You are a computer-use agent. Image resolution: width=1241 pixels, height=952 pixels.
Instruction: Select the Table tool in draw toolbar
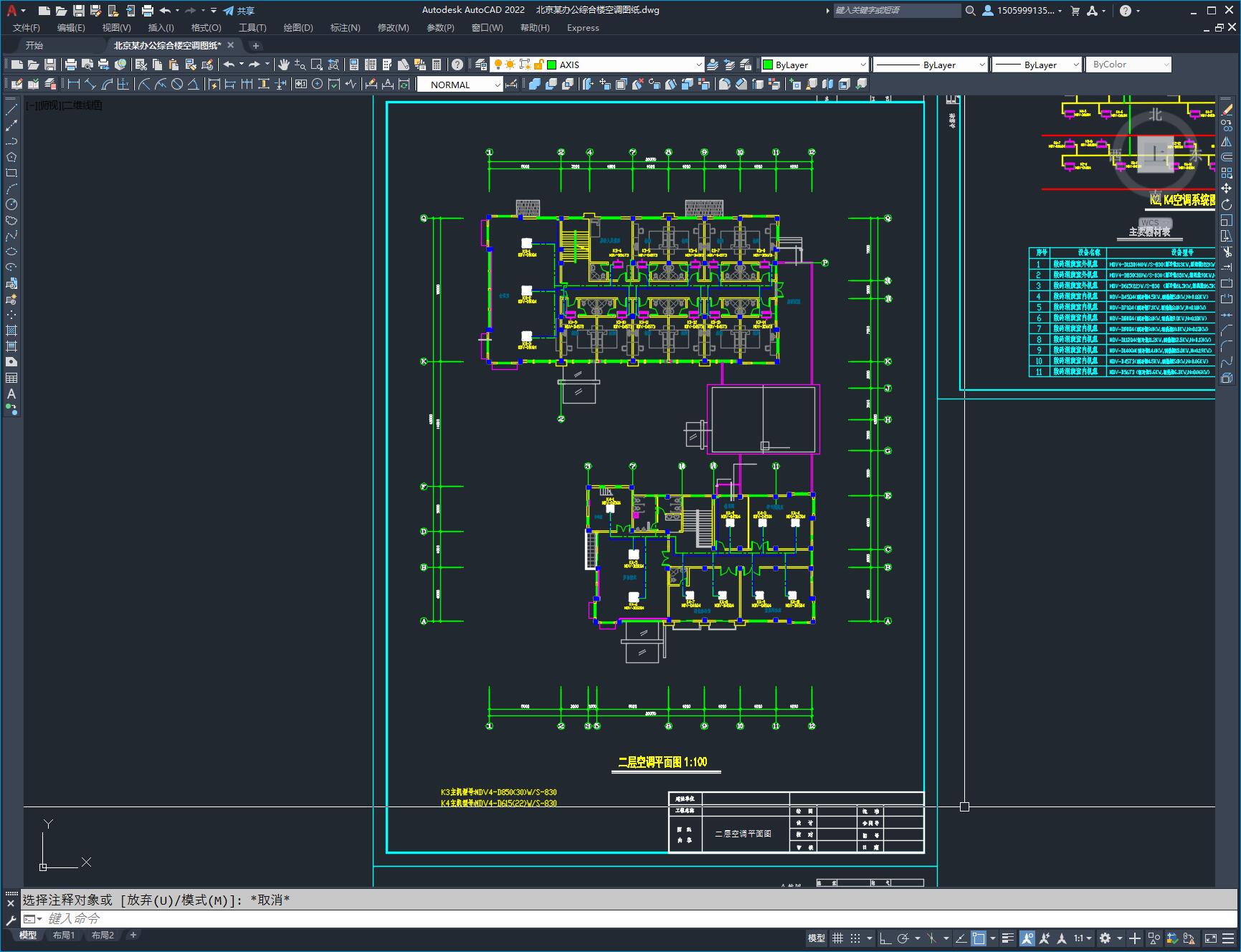pyautogui.click(x=11, y=378)
